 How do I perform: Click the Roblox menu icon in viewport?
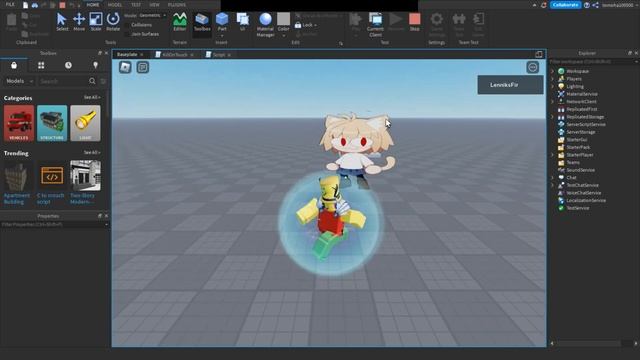click(x=125, y=67)
